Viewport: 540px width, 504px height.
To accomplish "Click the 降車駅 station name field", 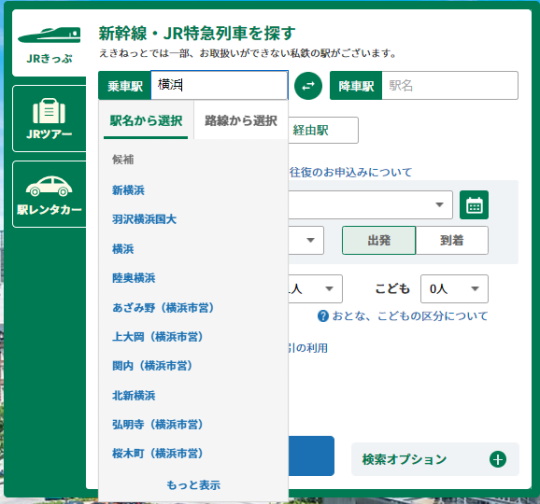I will [450, 85].
